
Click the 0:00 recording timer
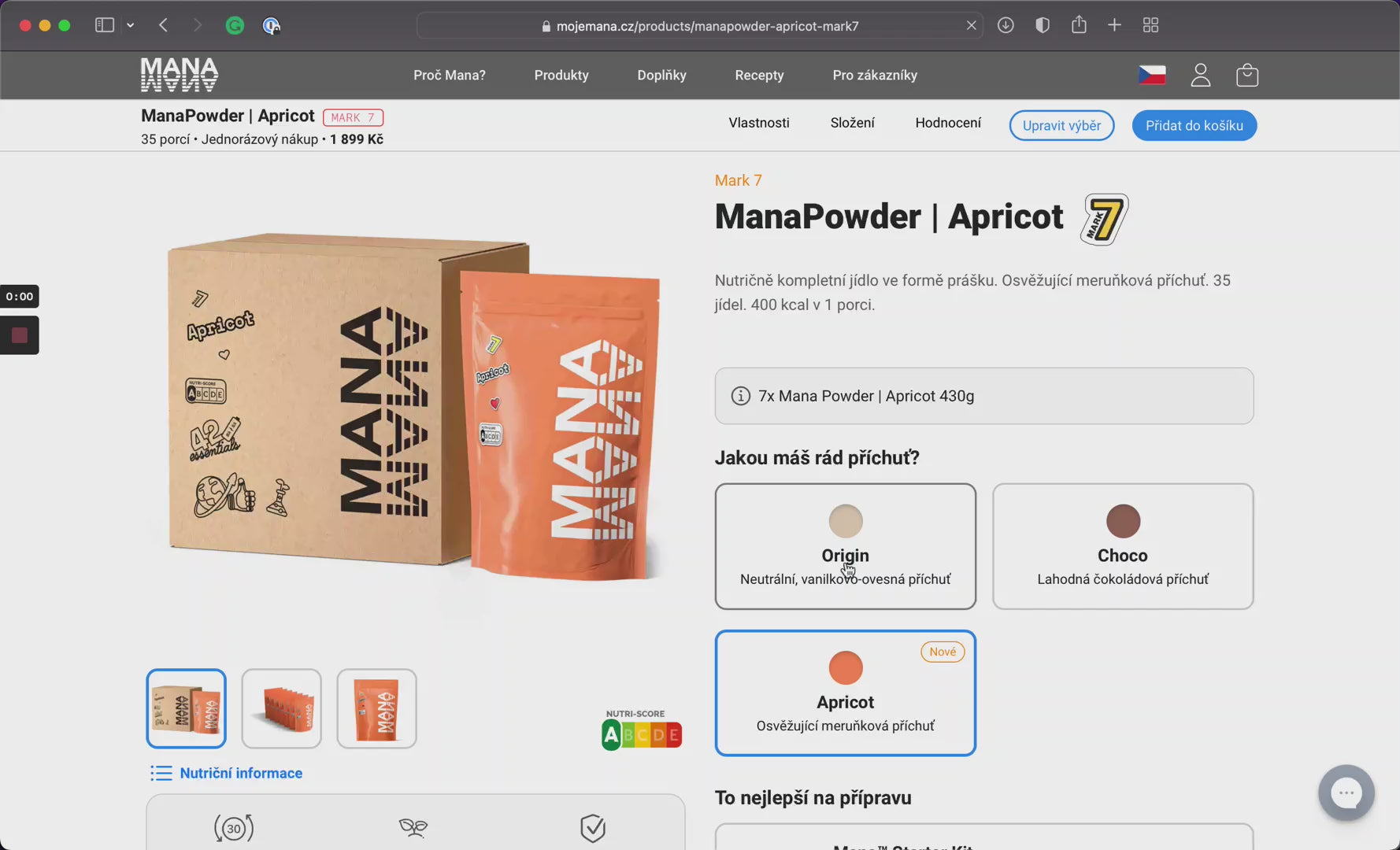(20, 297)
